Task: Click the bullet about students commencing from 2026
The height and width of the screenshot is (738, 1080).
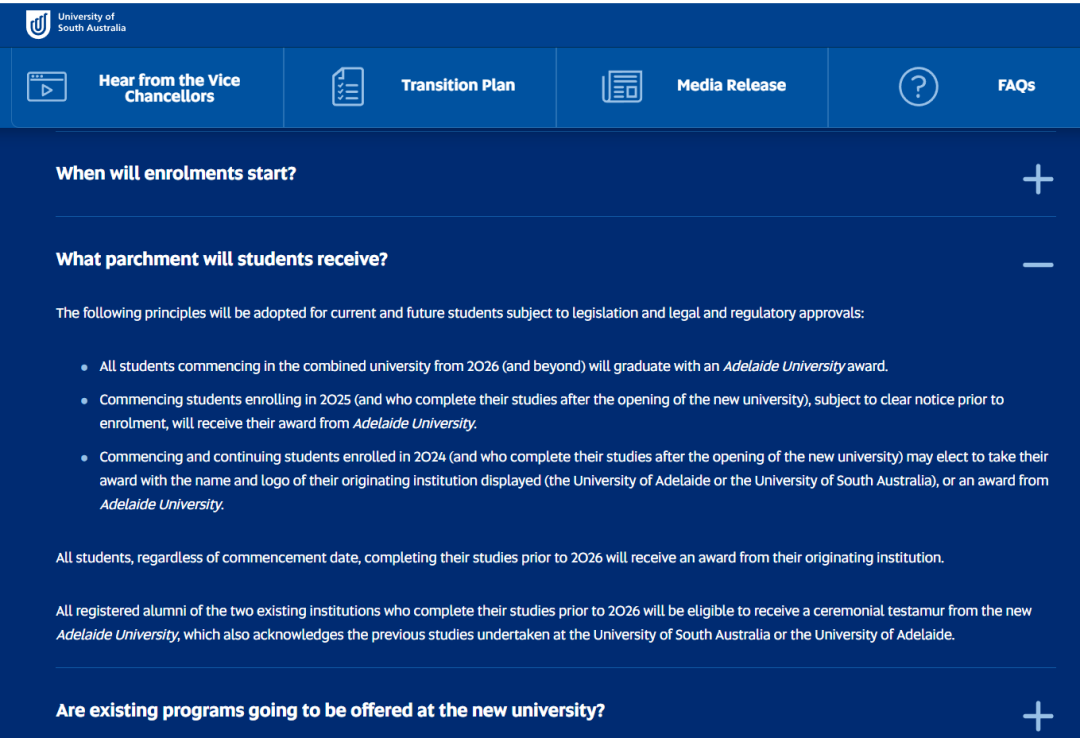Action: (492, 367)
